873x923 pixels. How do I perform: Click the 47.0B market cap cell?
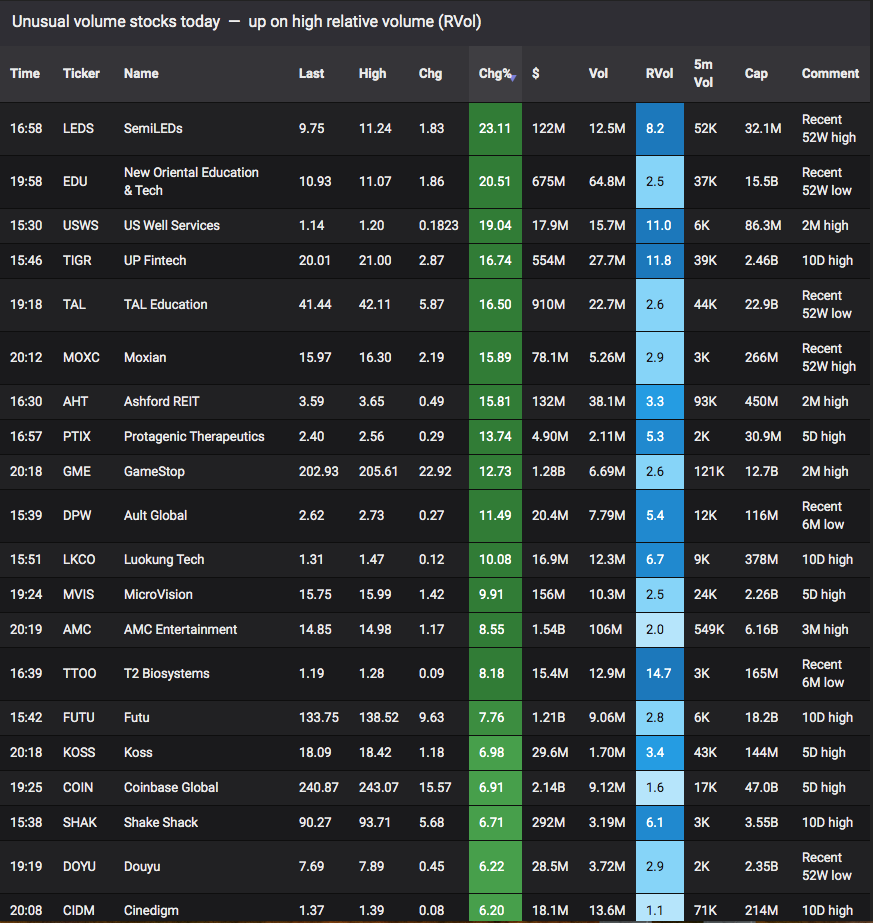pyautogui.click(x=761, y=788)
